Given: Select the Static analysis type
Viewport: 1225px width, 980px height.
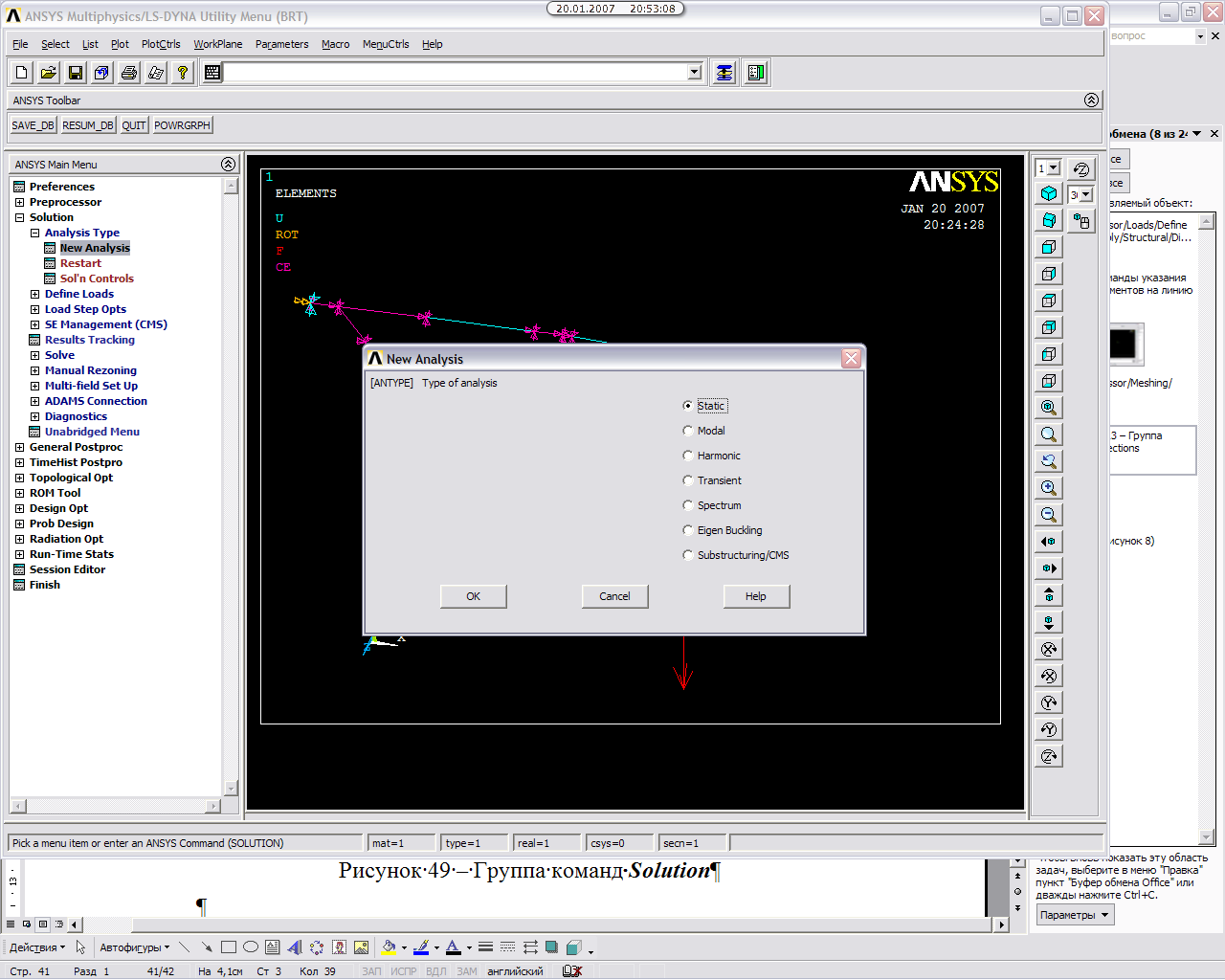Looking at the screenshot, I should point(687,406).
